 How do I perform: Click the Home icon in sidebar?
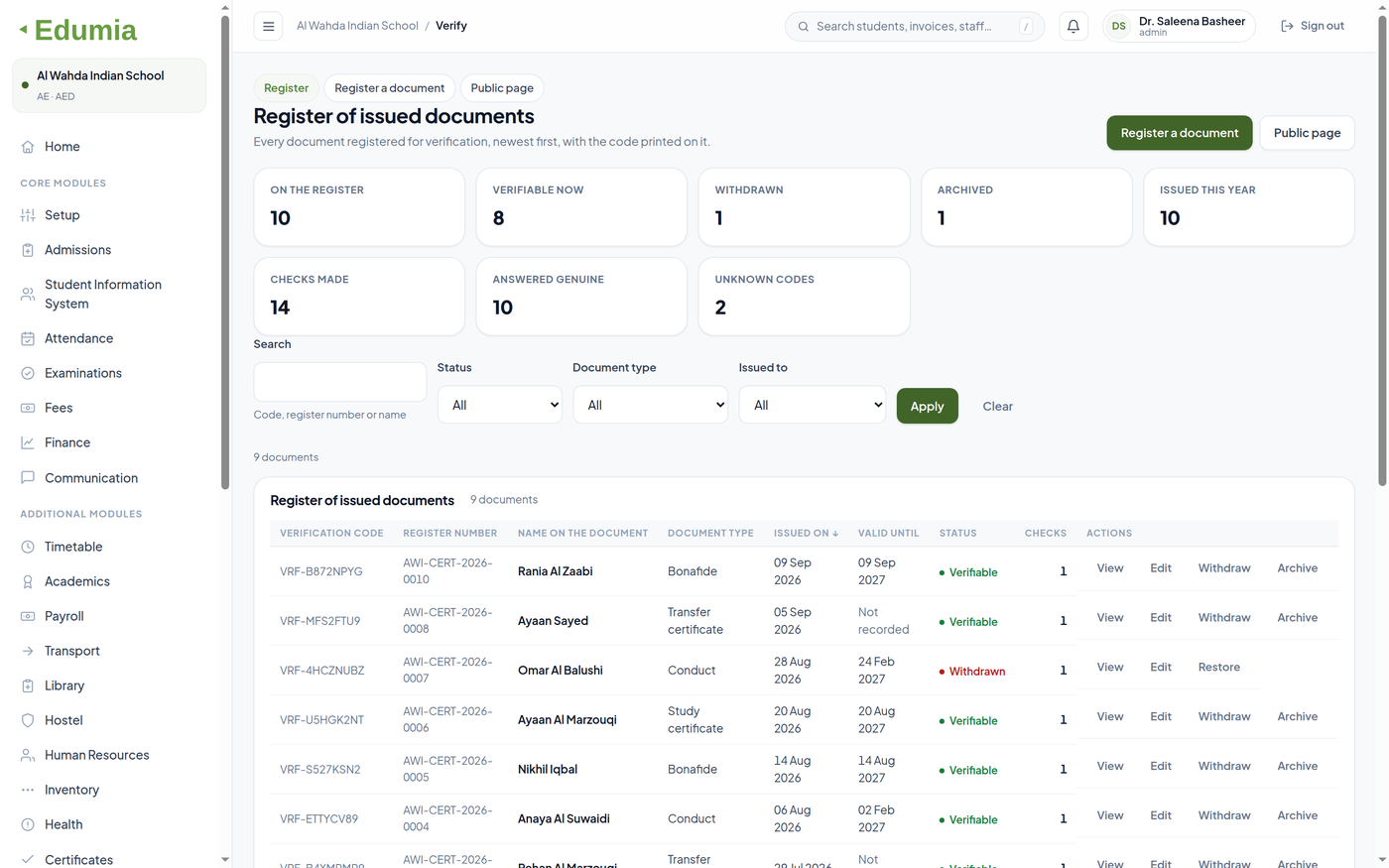pos(28,147)
